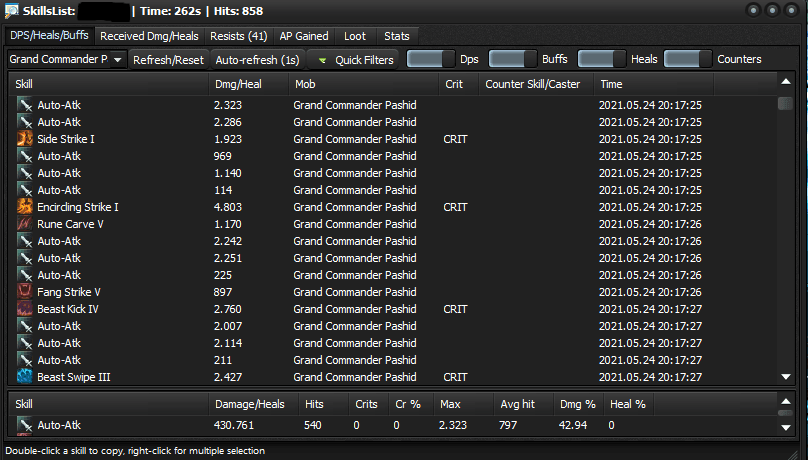Image resolution: width=808 pixels, height=460 pixels.
Task: Toggle the Heals filter switch
Action: coord(602,59)
